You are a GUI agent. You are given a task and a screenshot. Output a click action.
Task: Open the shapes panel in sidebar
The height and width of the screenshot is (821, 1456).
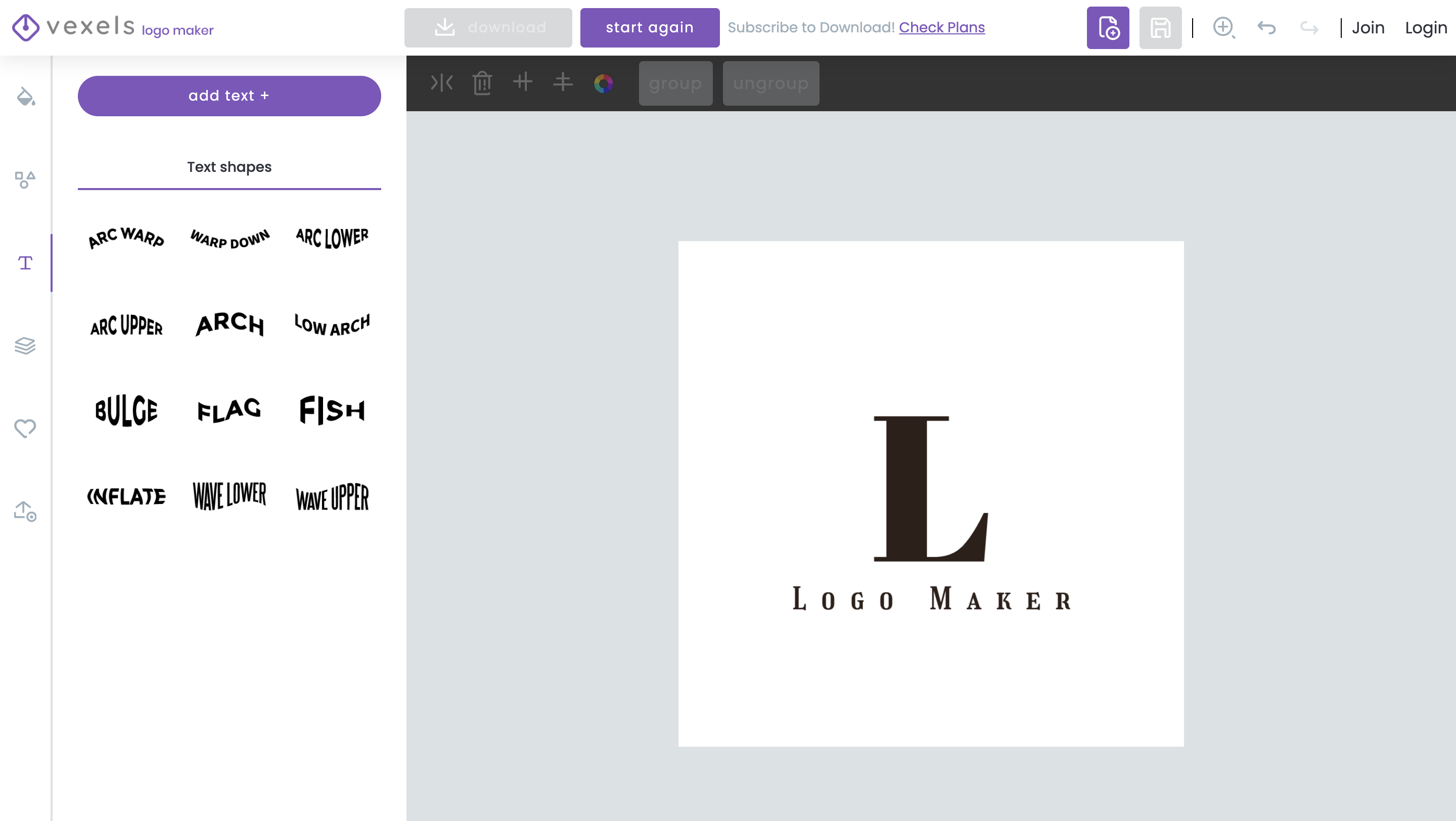click(25, 179)
